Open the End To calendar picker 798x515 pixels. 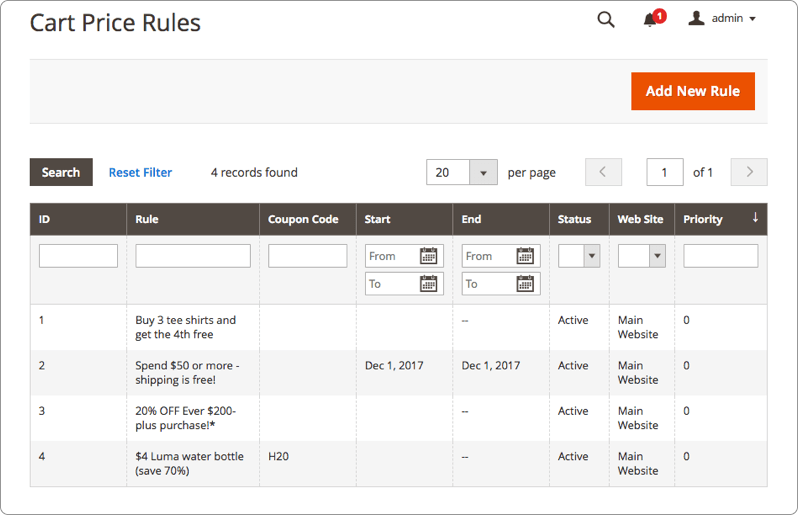click(x=525, y=283)
